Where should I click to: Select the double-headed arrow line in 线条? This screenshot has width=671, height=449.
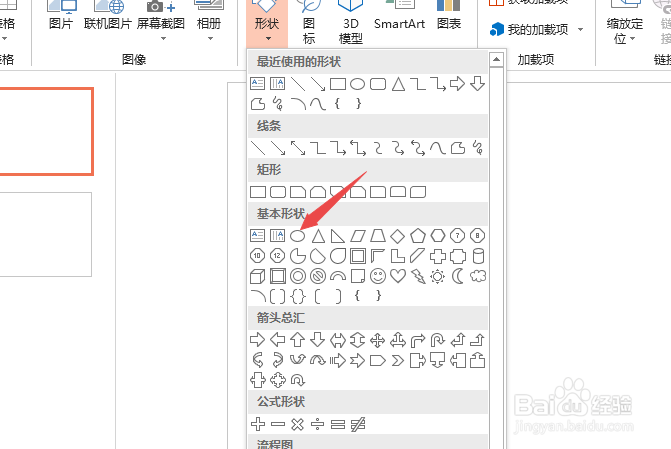coord(298,148)
